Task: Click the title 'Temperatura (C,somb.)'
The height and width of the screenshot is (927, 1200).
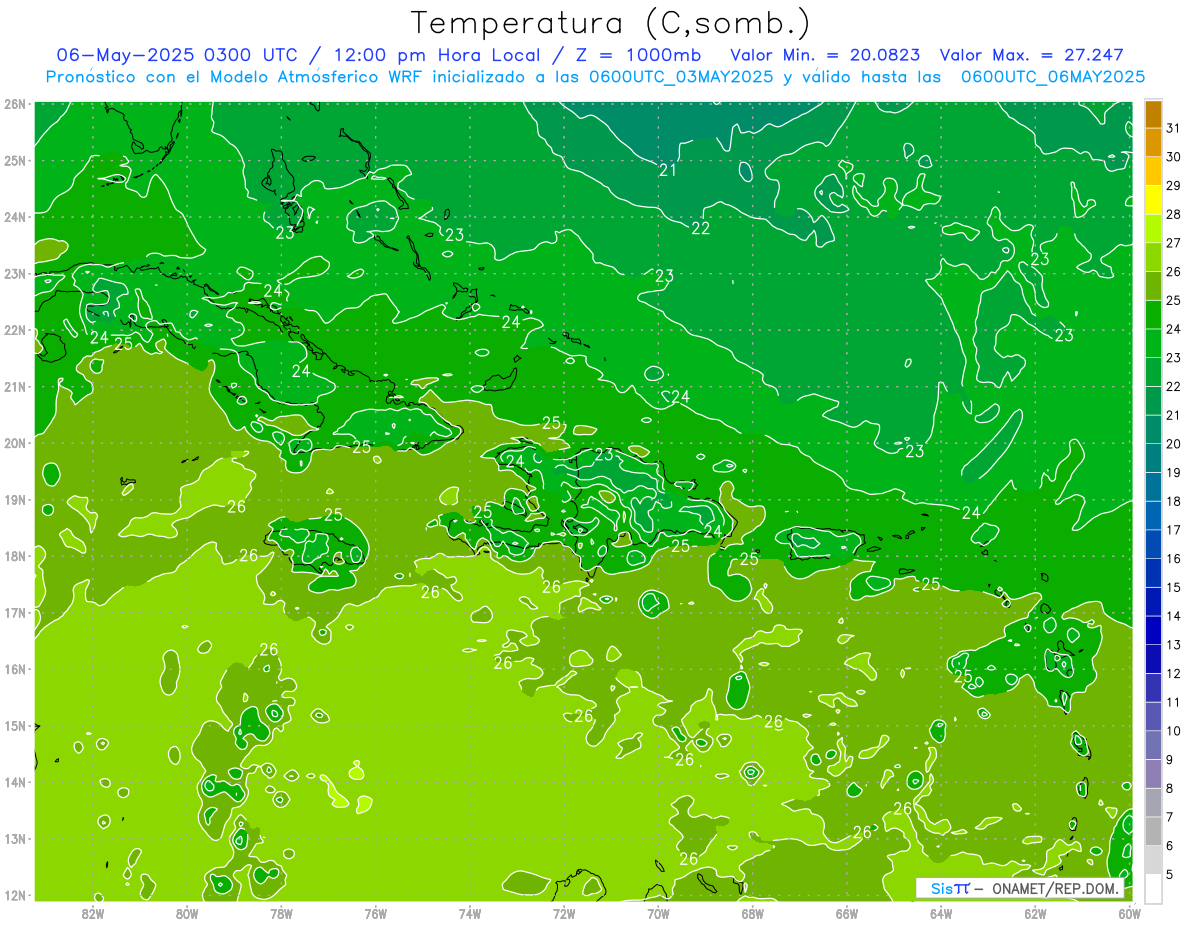Action: 611,24
